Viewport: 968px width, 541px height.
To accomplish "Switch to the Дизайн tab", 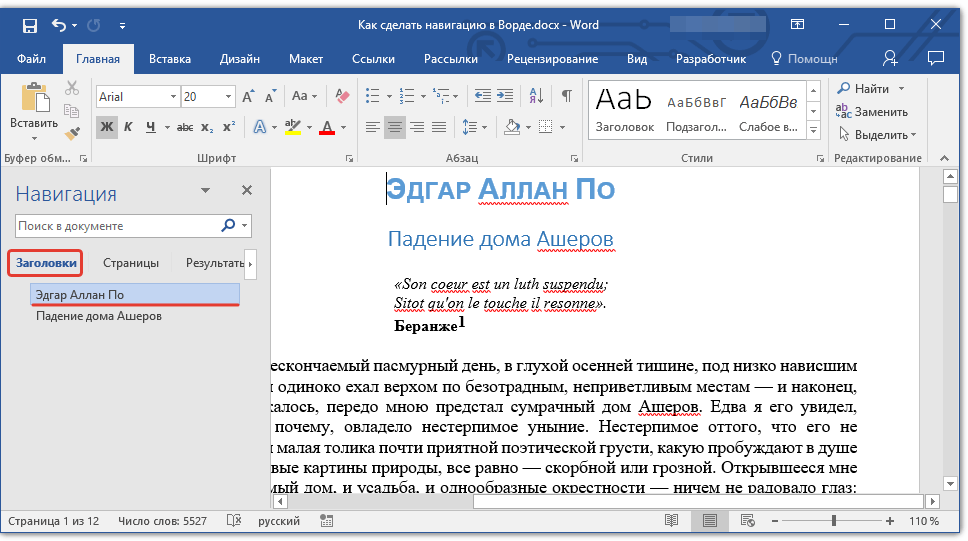I will pos(240,59).
